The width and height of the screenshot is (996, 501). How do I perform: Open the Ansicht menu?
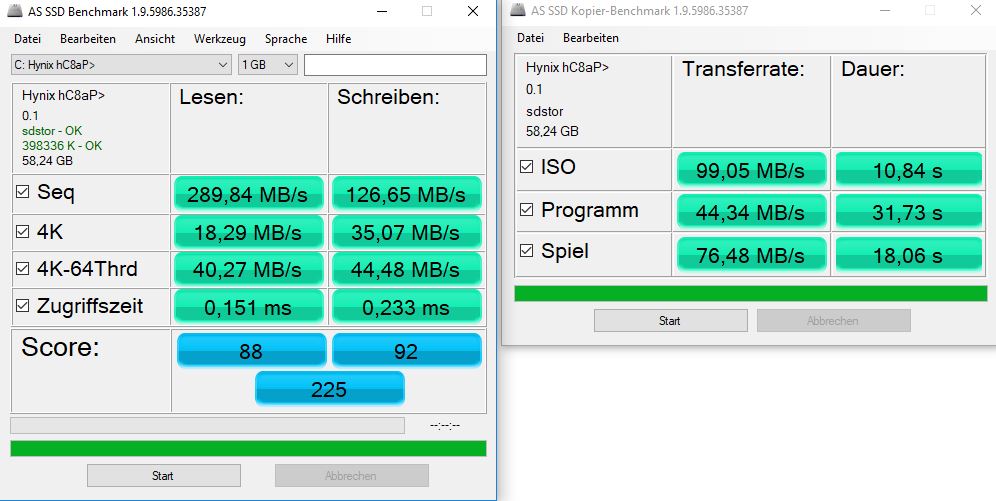155,39
